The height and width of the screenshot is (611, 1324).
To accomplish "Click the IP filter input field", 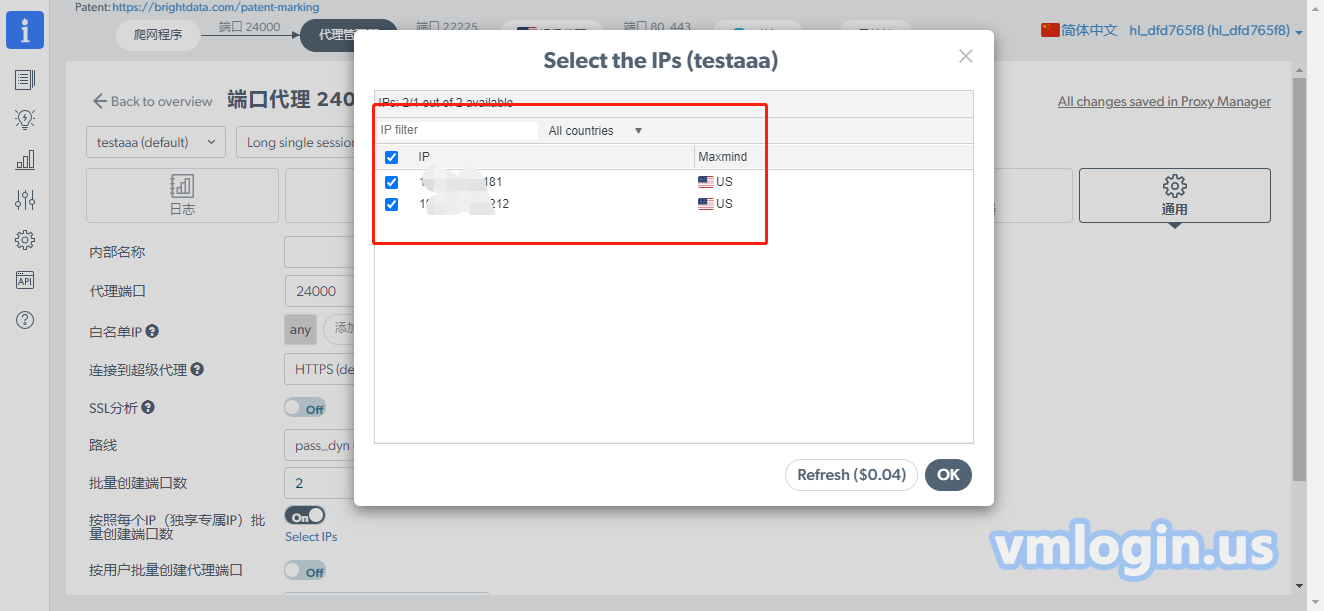I will pyautogui.click(x=457, y=130).
